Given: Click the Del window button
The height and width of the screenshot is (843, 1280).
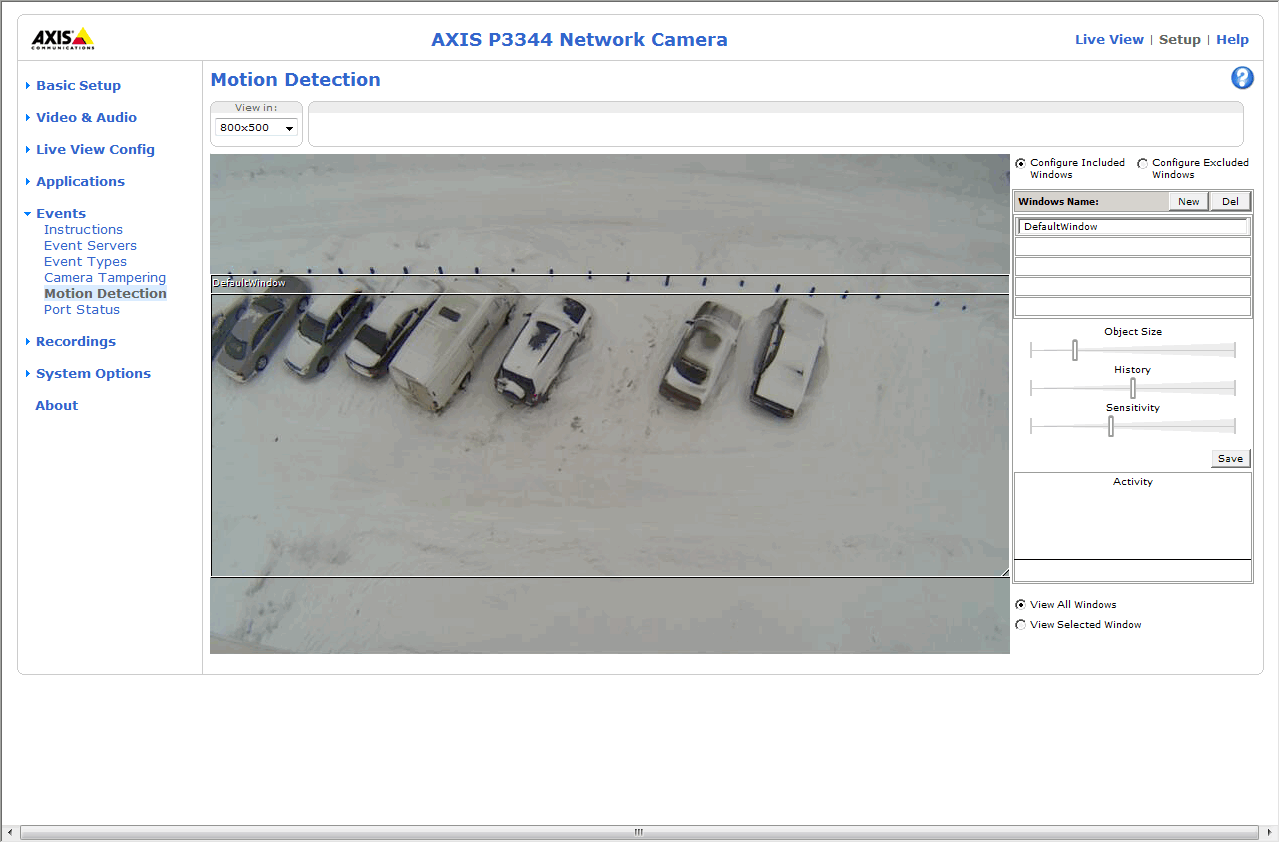Looking at the screenshot, I should [1230, 202].
